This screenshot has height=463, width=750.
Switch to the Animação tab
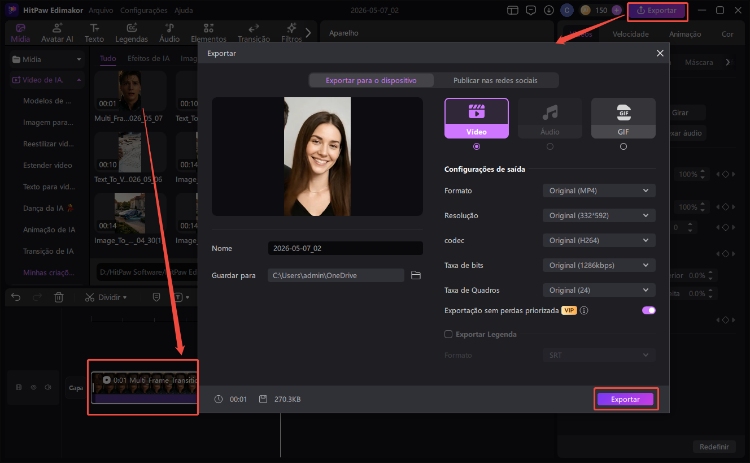685,34
